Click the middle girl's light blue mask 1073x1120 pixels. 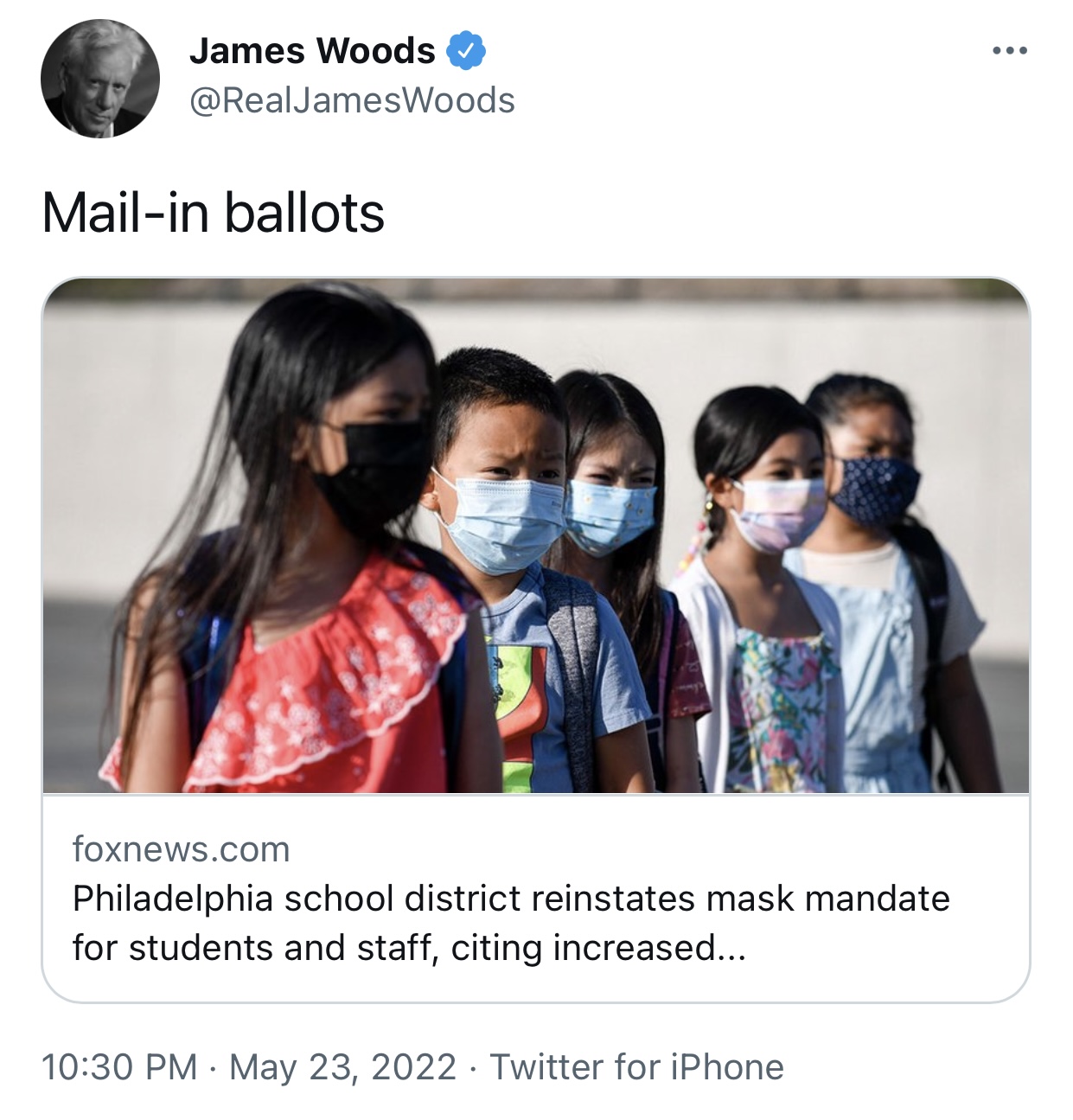(608, 515)
